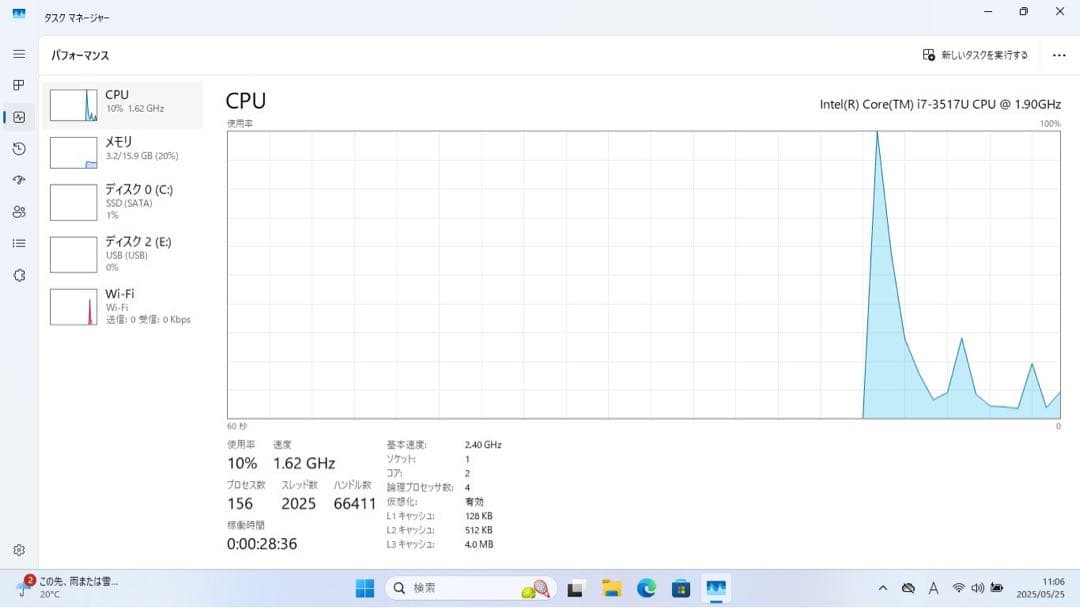
Task: Select the Performance graph icon in sidebar
Action: coord(18,117)
